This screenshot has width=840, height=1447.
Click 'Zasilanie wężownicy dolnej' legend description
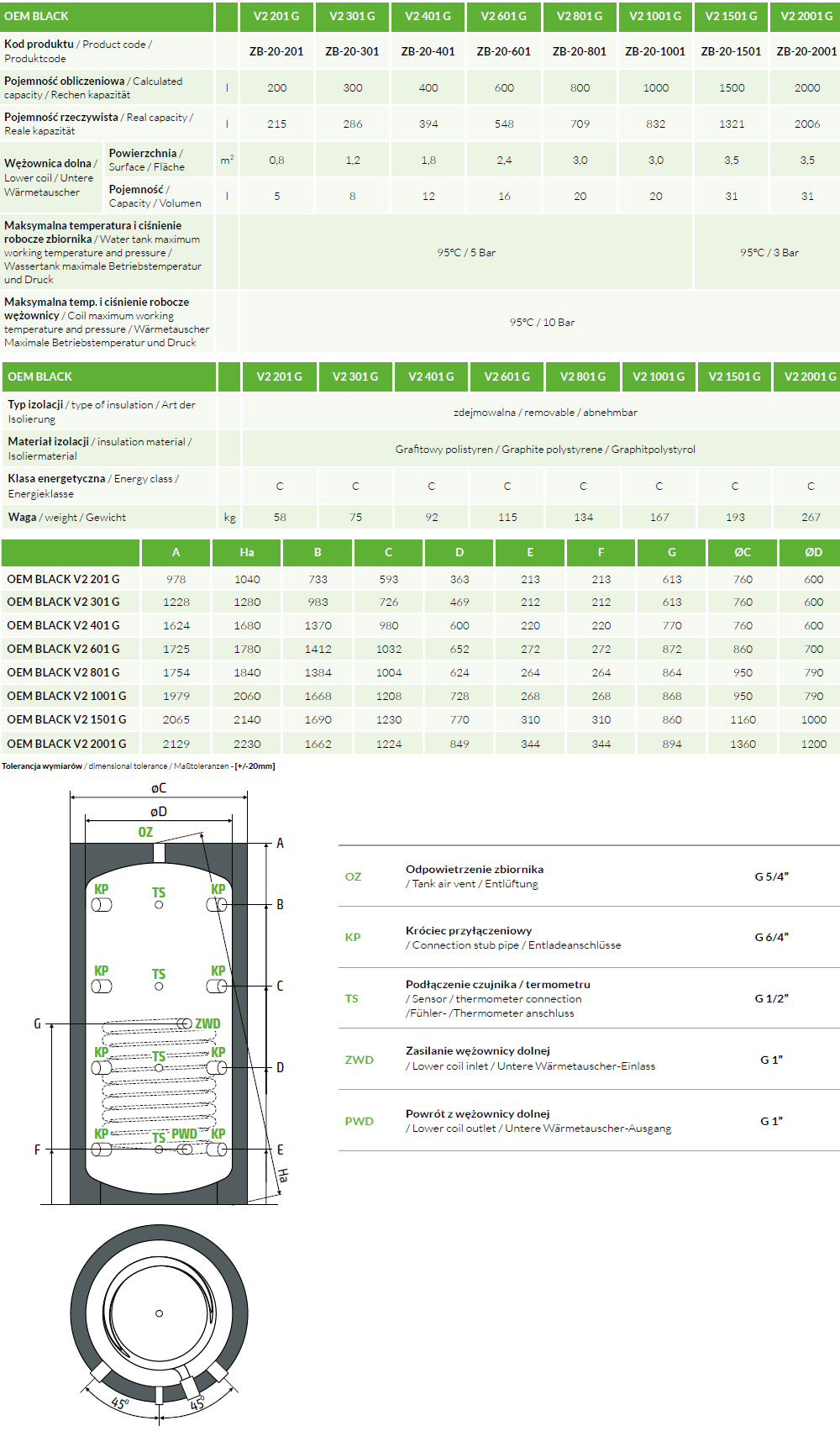[x=478, y=1050]
